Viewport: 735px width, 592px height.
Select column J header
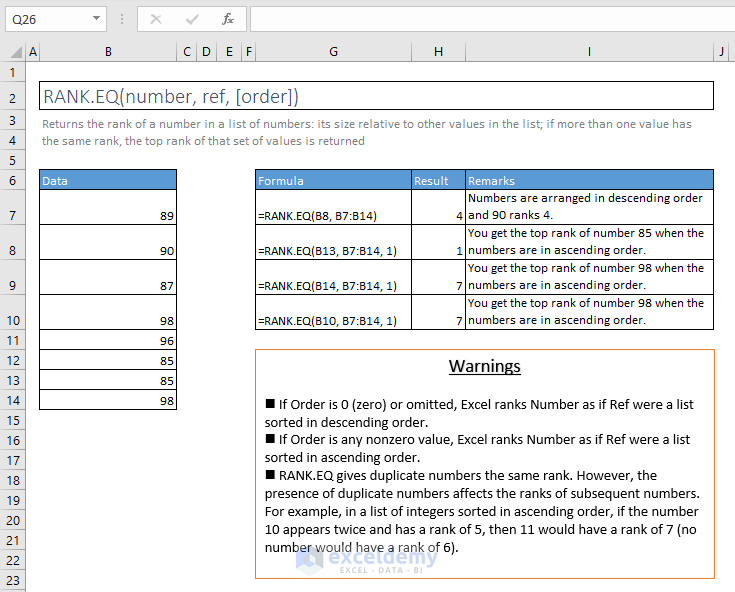pyautogui.click(x=722, y=52)
